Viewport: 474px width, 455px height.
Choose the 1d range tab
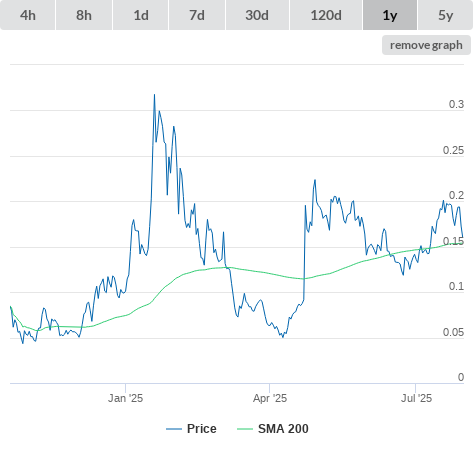[141, 15]
